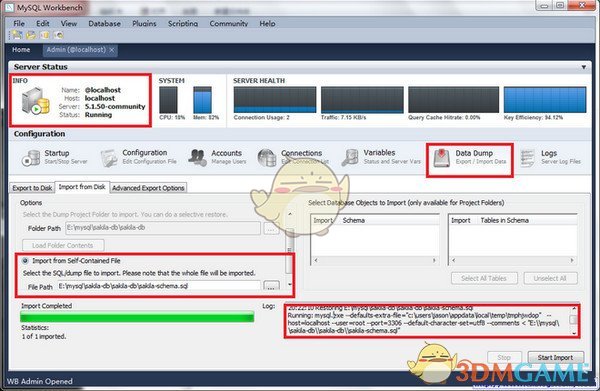Close the Admin (@localhost) tab

point(112,50)
